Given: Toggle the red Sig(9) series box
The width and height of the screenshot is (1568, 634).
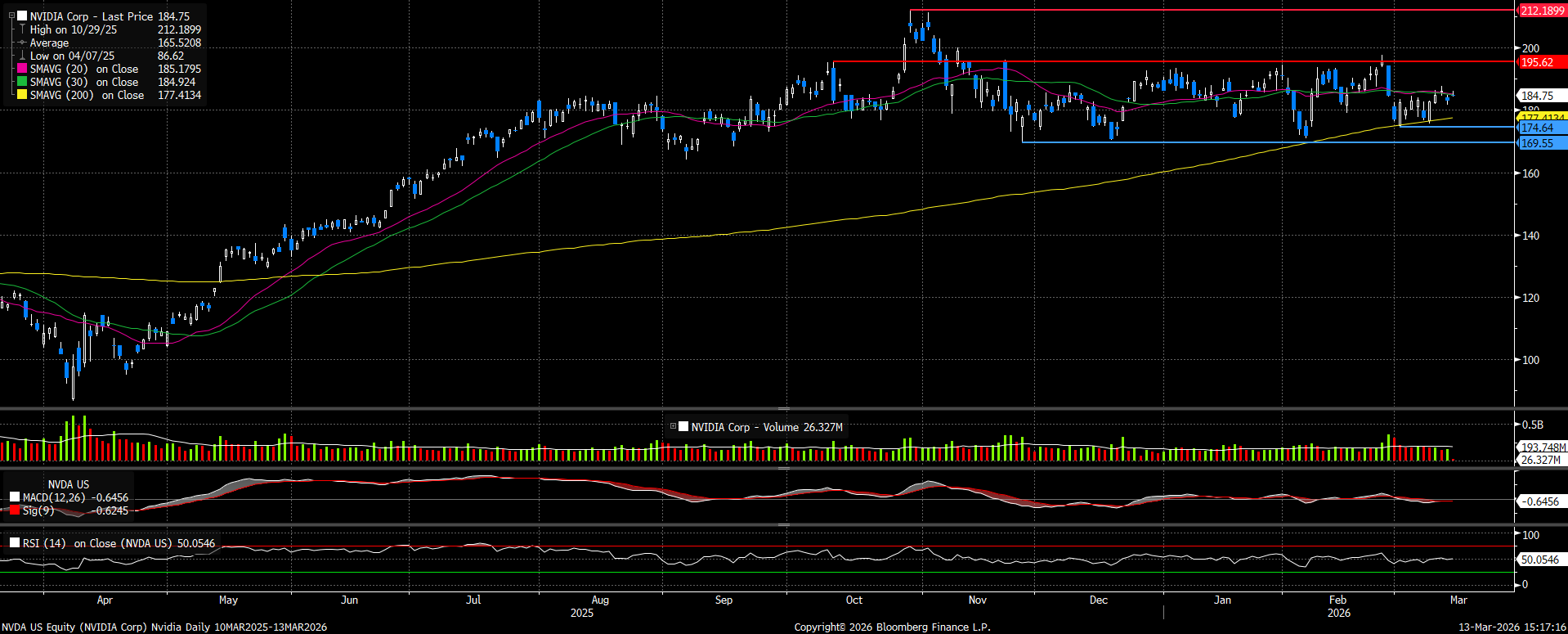Looking at the screenshot, I should (15, 510).
